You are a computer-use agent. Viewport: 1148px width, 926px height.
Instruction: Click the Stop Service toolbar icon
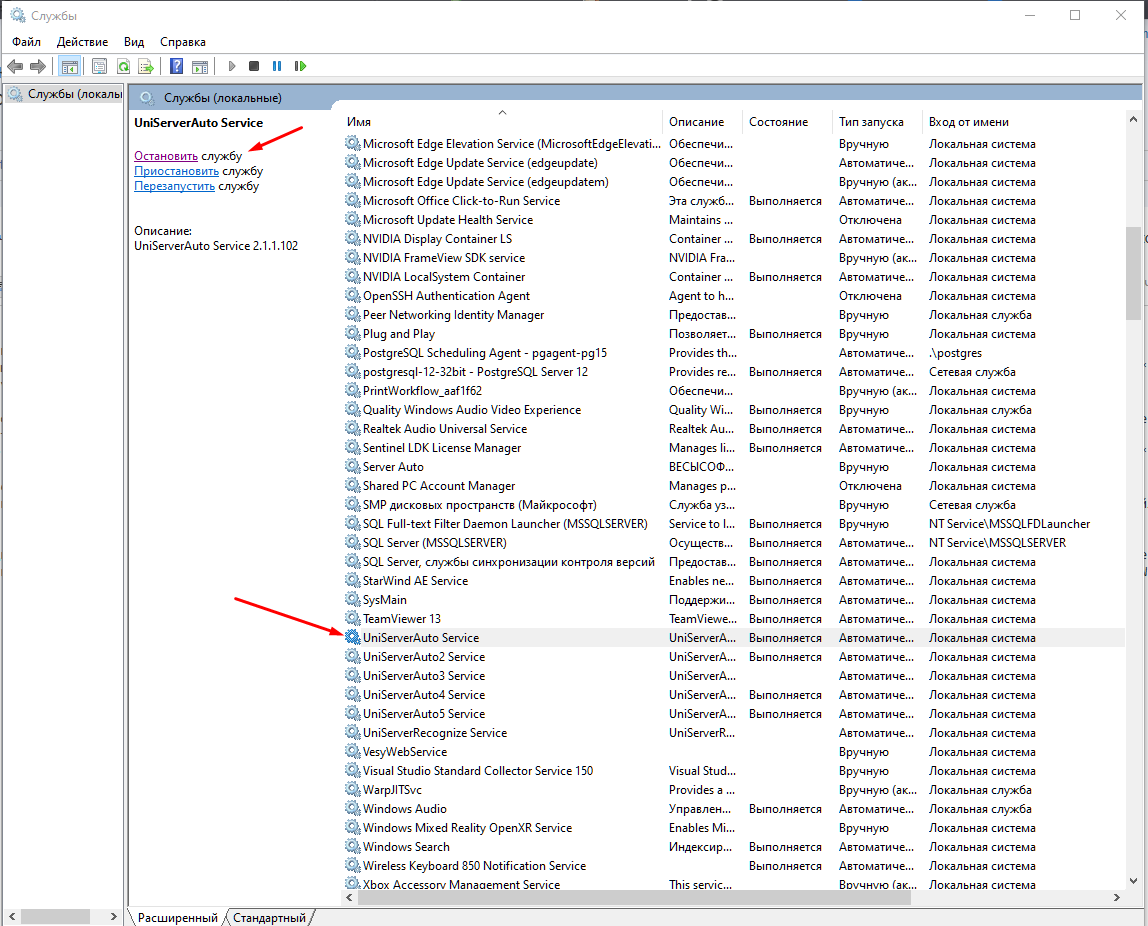254,66
